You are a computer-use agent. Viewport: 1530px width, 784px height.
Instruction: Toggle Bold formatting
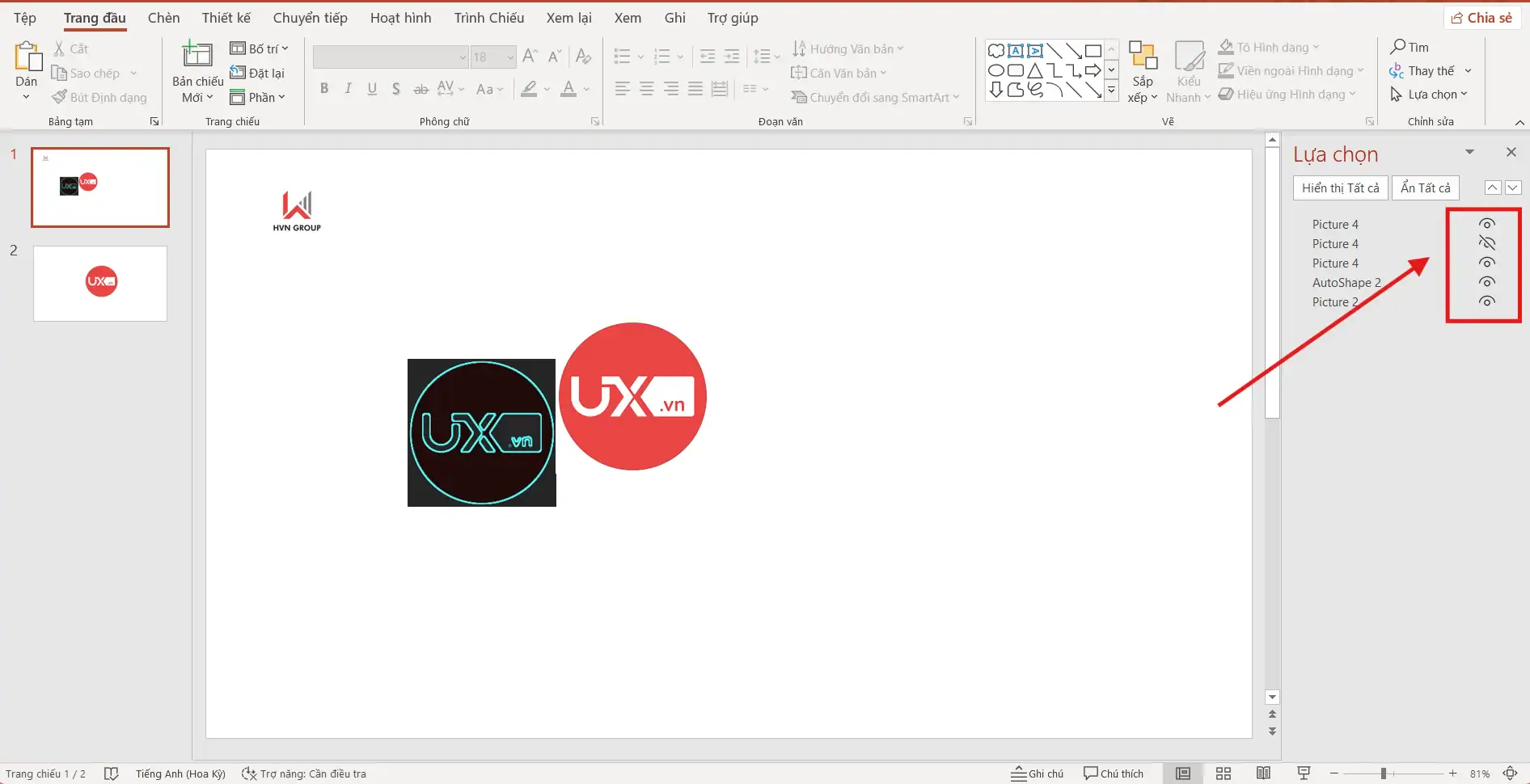coord(324,89)
